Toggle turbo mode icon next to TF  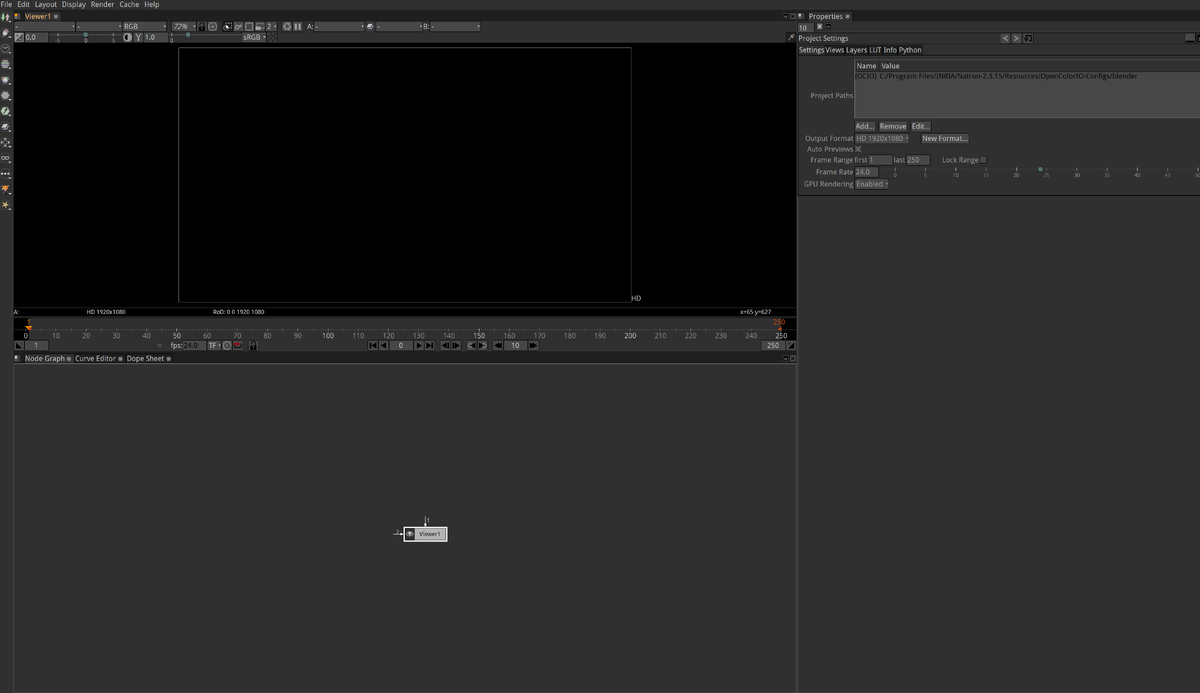click(227, 345)
